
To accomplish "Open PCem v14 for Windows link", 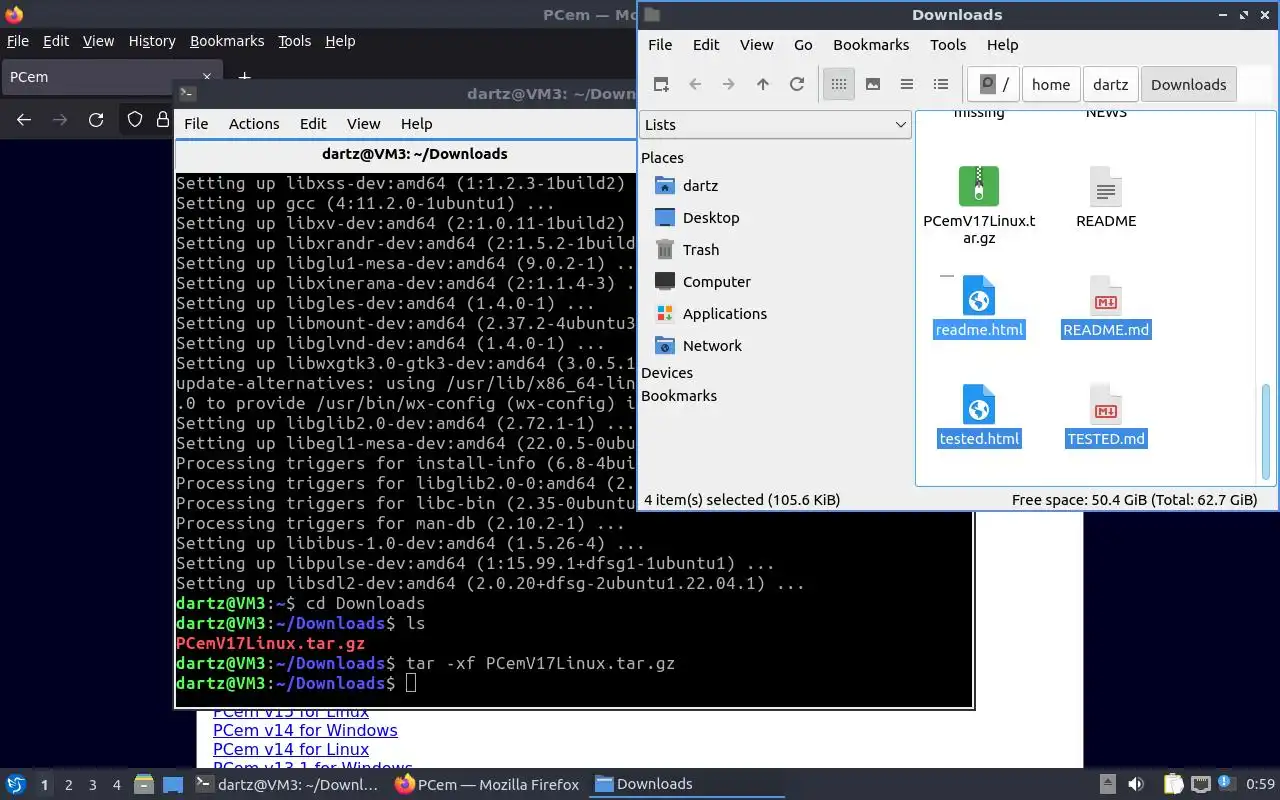I will (305, 730).
